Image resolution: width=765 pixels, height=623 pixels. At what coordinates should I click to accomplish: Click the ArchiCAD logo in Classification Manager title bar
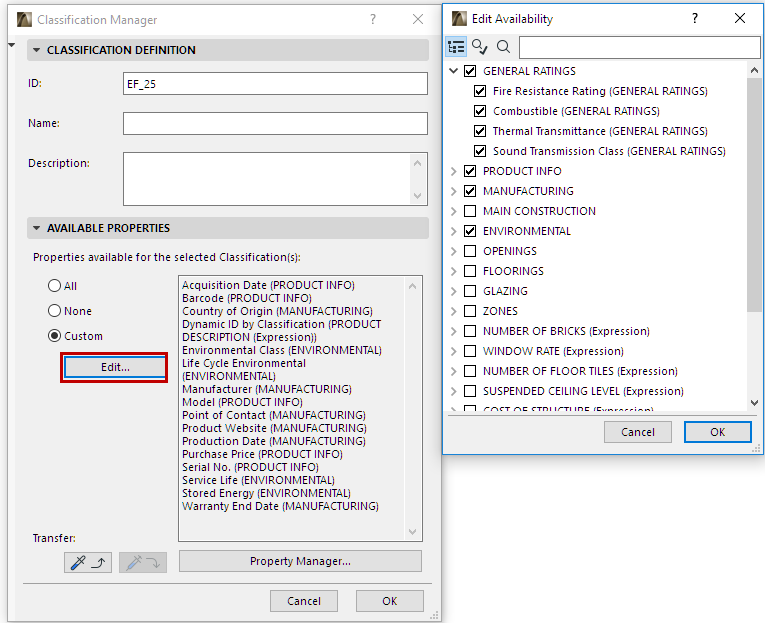point(24,20)
